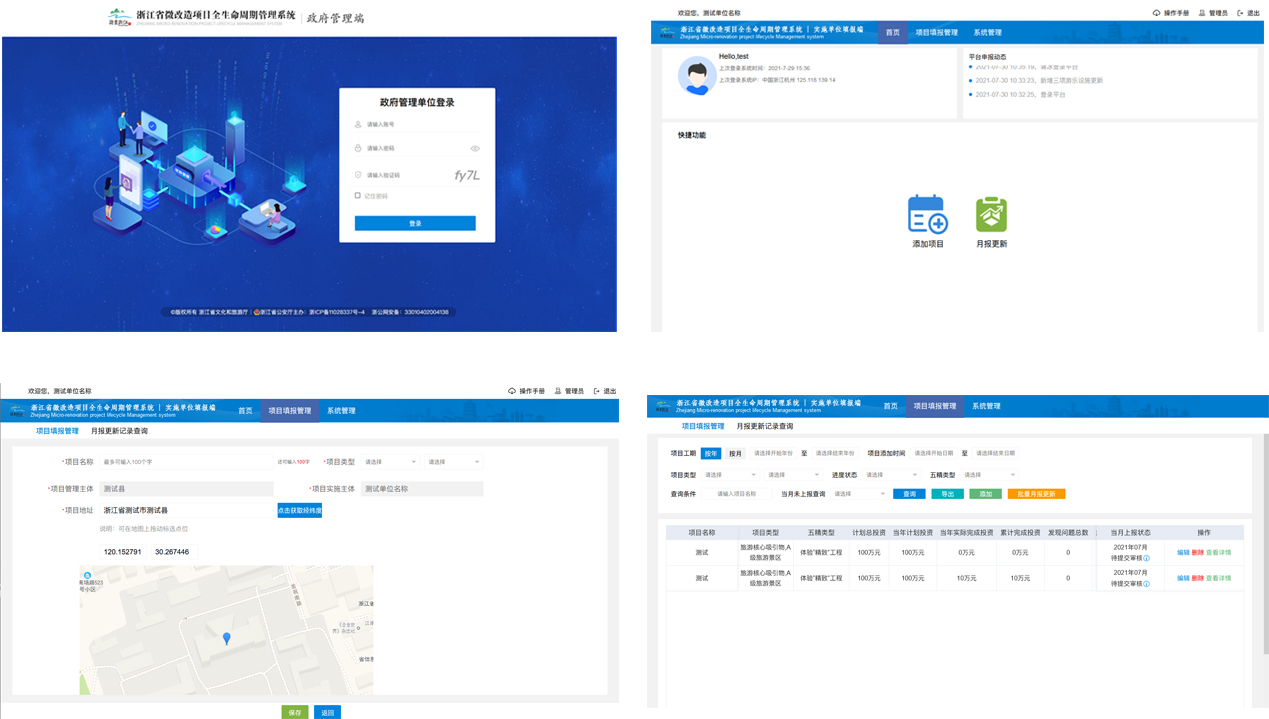Click the blue 登录 button
1269x719 pixels.
pyautogui.click(x=415, y=224)
